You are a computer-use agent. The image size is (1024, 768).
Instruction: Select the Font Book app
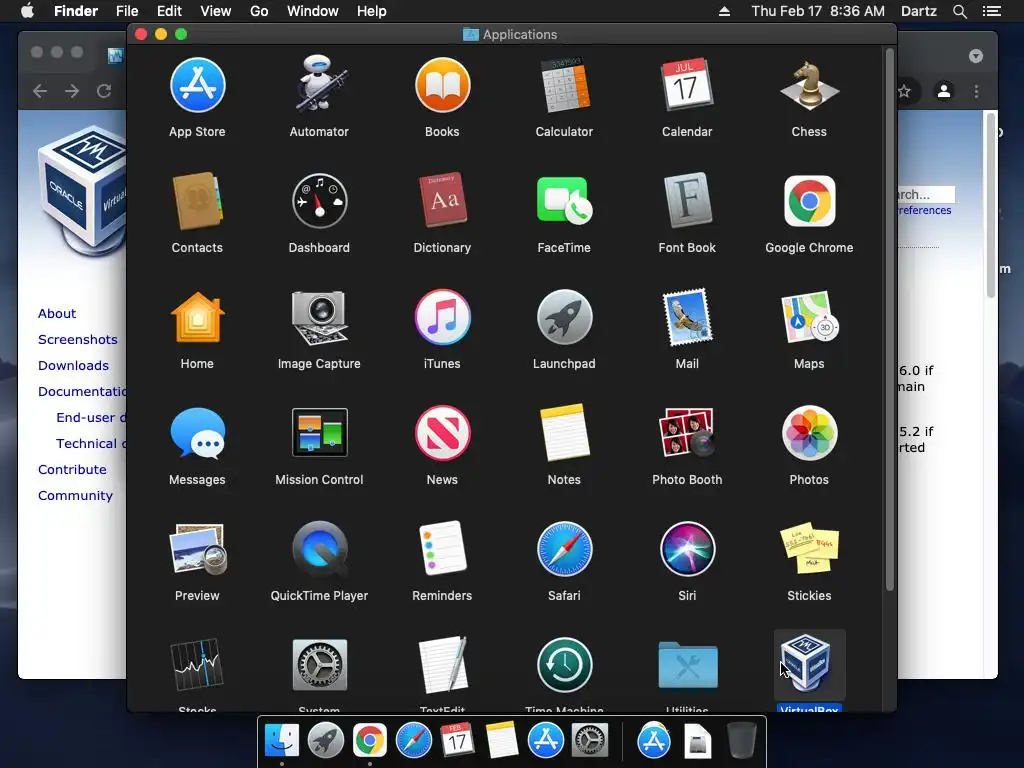(x=687, y=200)
